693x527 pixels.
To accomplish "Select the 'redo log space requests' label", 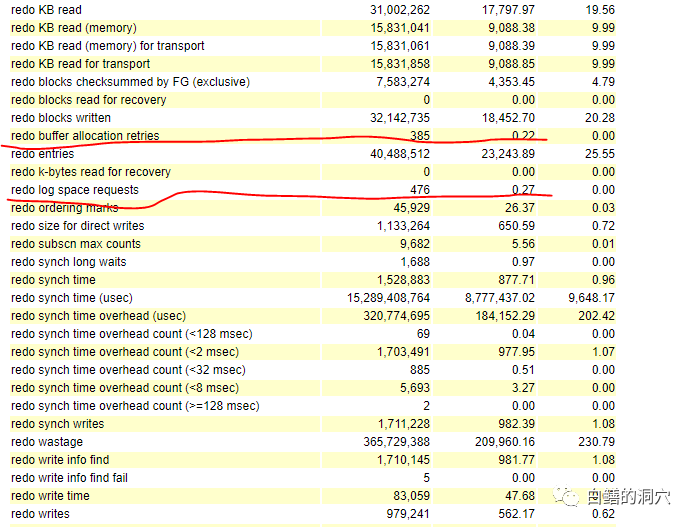I will coord(75,190).
